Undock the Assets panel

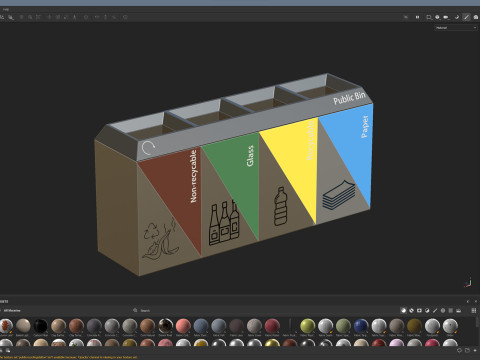tap(468, 301)
